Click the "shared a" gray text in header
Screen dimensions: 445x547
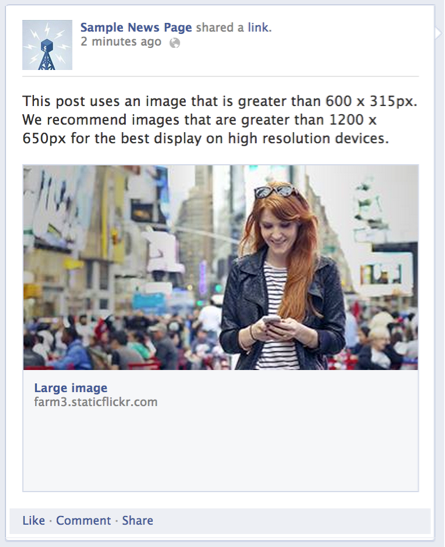(x=220, y=27)
